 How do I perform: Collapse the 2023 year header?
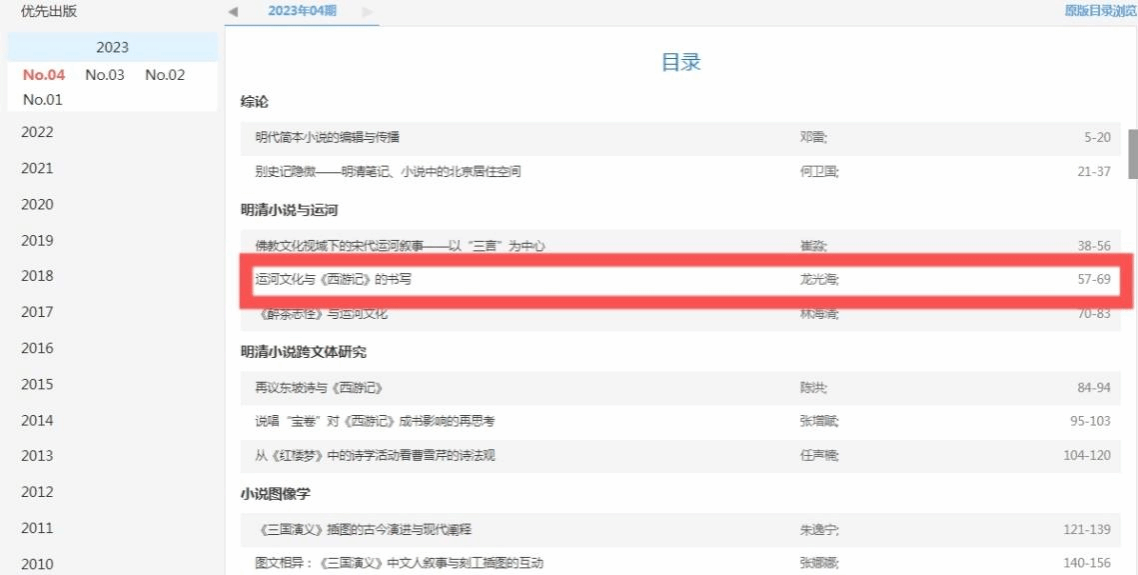tap(112, 47)
